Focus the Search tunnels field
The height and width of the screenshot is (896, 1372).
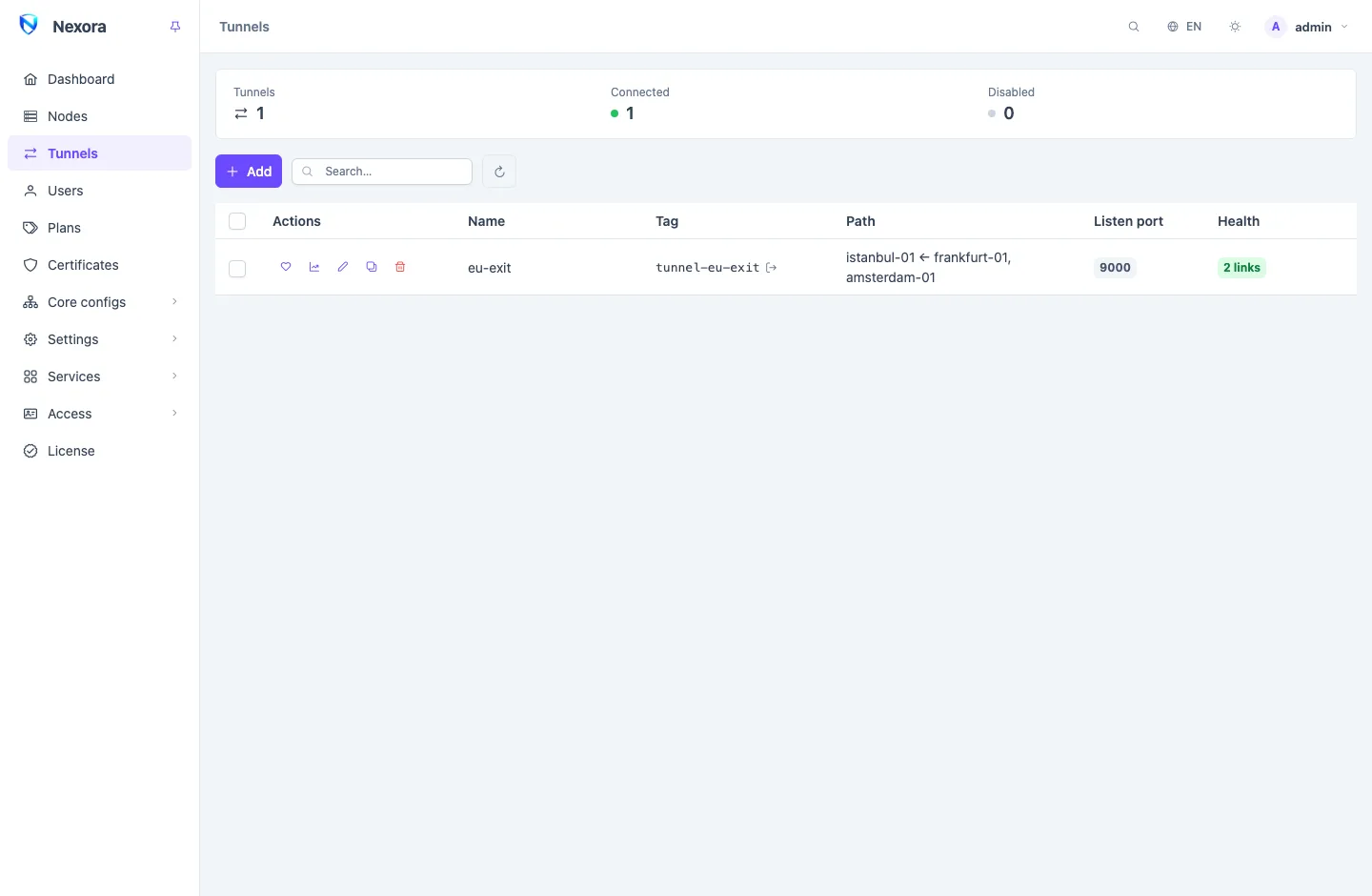(x=382, y=172)
